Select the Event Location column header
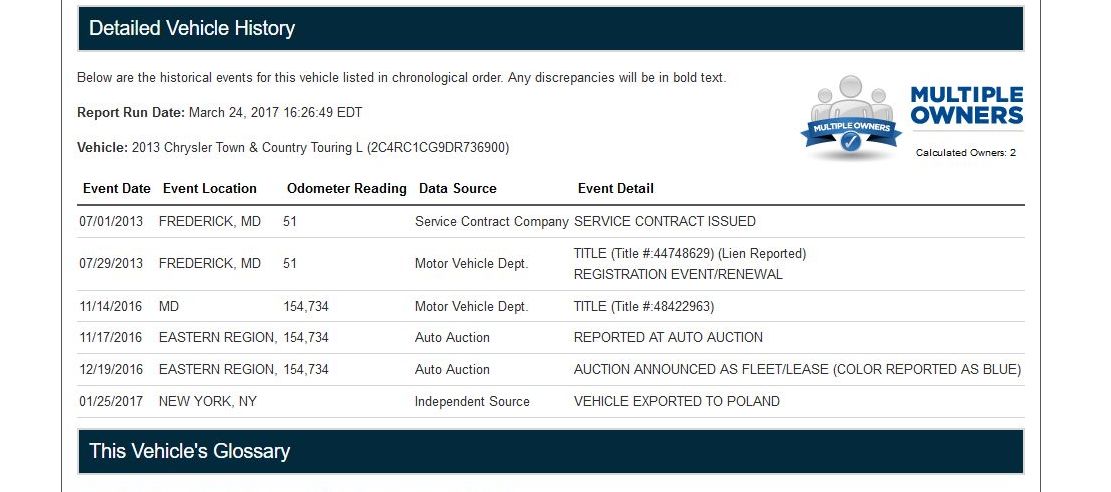This screenshot has height=492, width=1111. [x=210, y=189]
